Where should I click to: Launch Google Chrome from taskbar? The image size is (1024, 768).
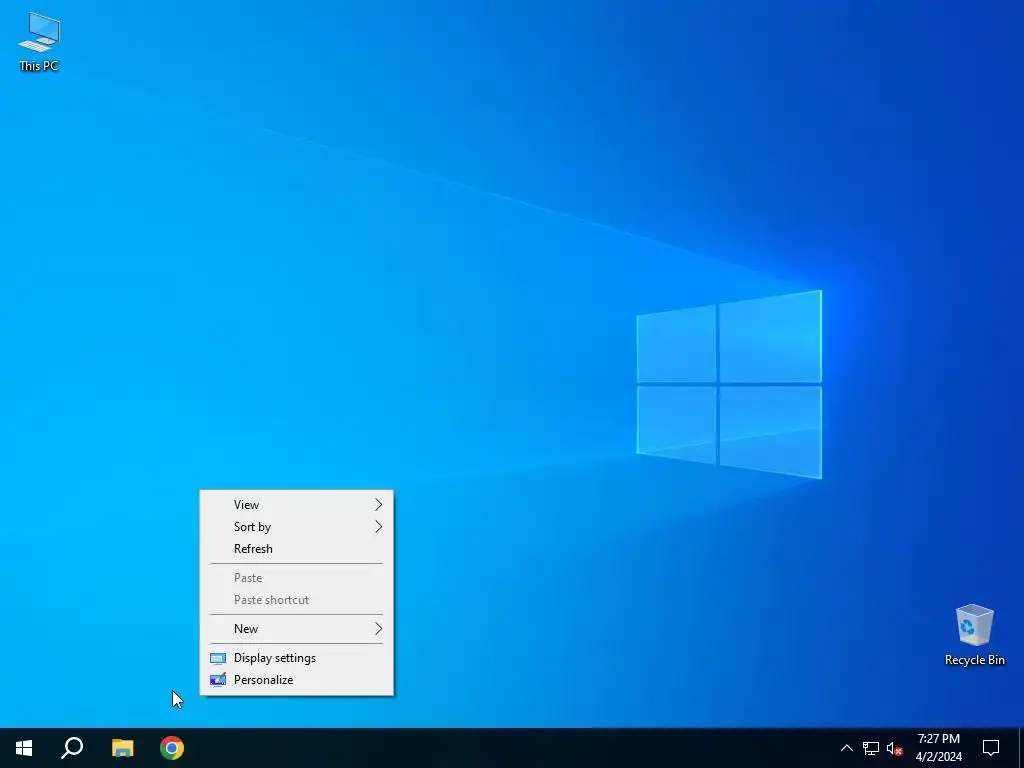(x=172, y=748)
